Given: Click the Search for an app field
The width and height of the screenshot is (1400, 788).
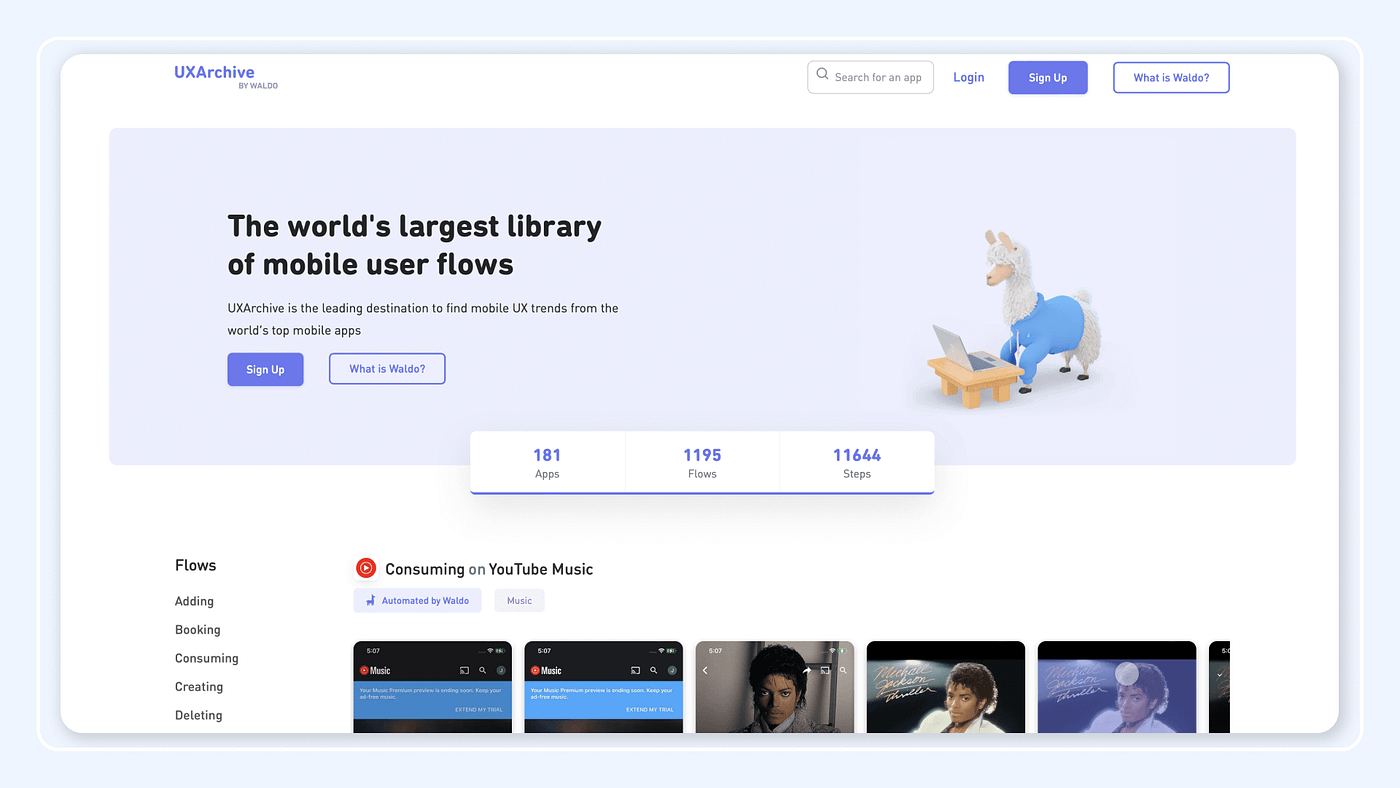Looking at the screenshot, I should pos(880,77).
